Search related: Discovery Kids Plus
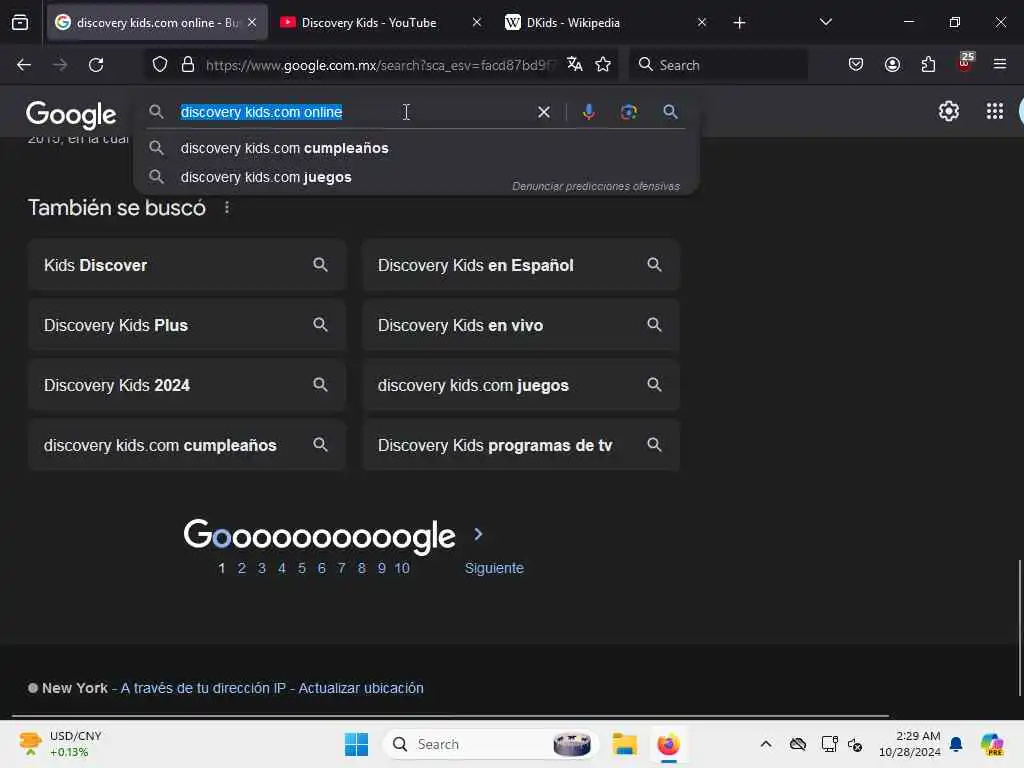This screenshot has width=1024, height=768. [x=187, y=325]
